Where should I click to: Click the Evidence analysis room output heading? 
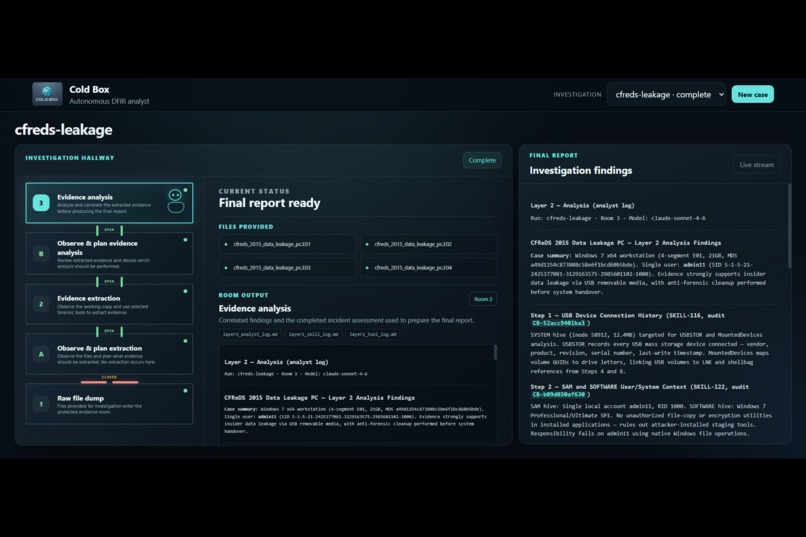pyautogui.click(x=254, y=308)
